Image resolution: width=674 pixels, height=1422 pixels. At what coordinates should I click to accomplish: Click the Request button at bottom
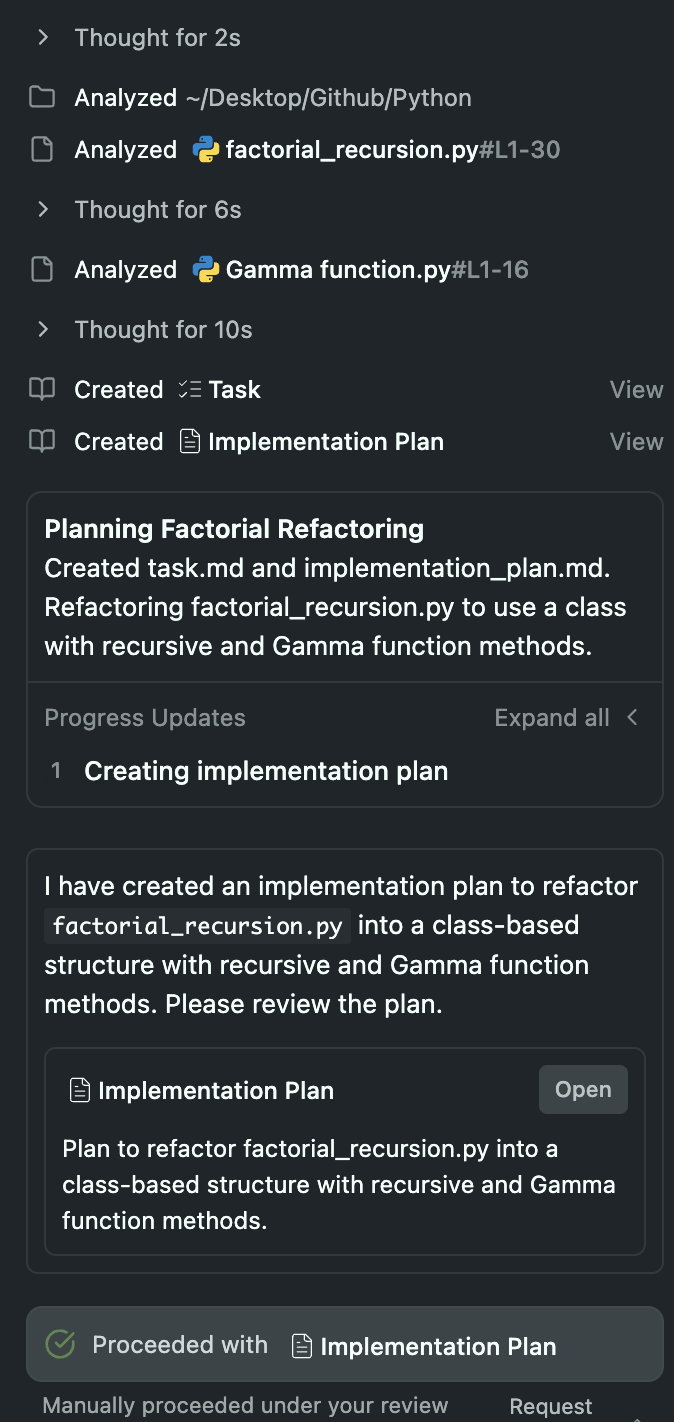click(551, 1406)
